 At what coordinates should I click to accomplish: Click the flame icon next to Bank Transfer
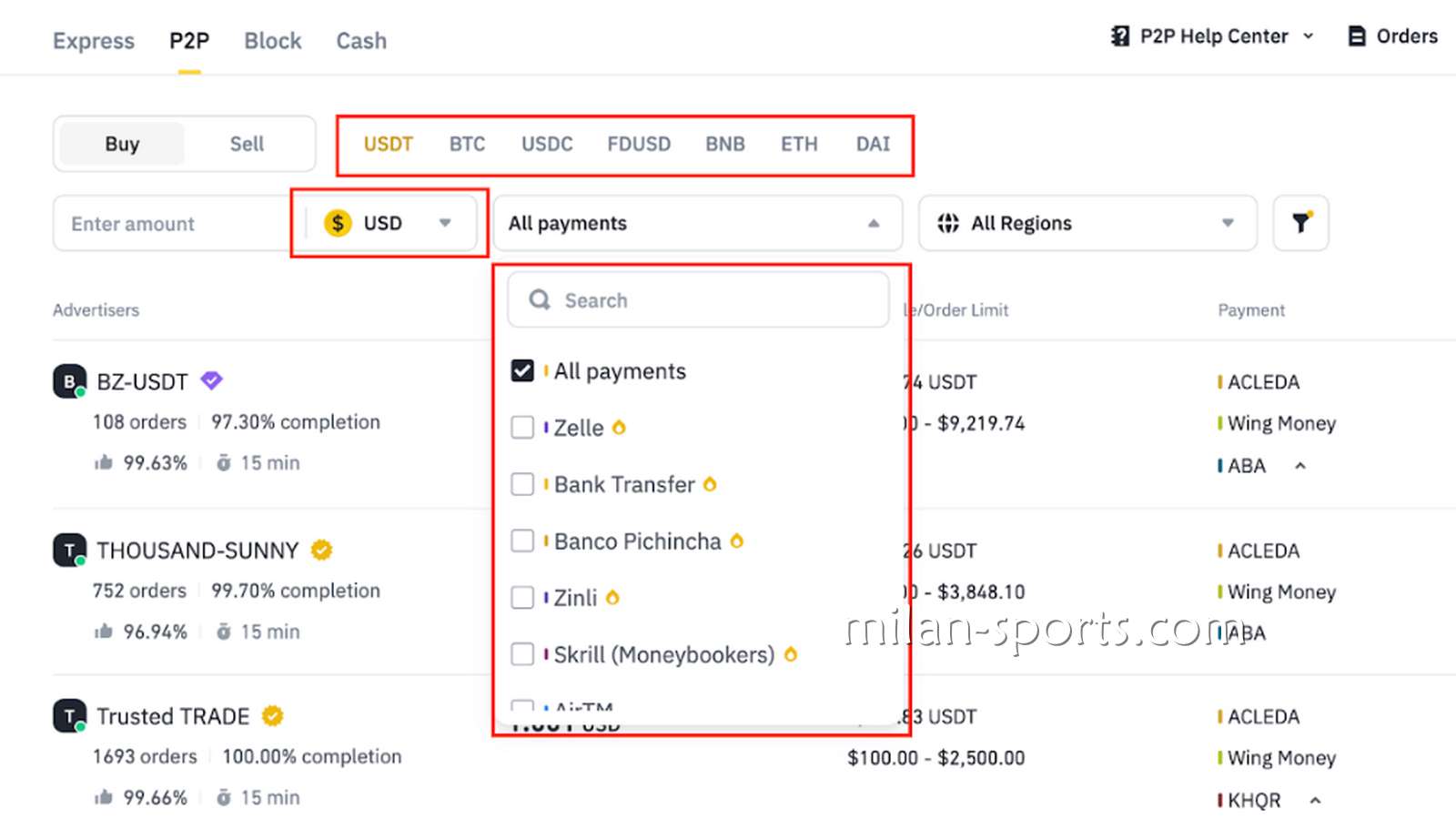click(x=710, y=484)
